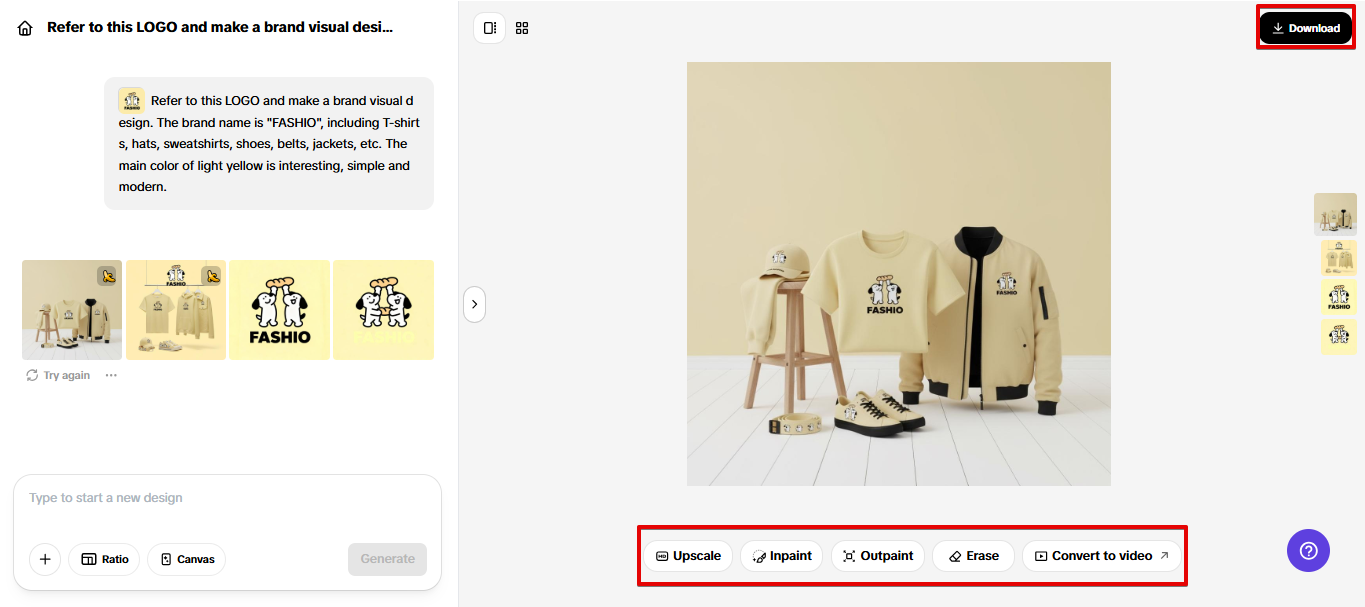Open Convert to video
This screenshot has height=607, width=1365.
(1100, 555)
